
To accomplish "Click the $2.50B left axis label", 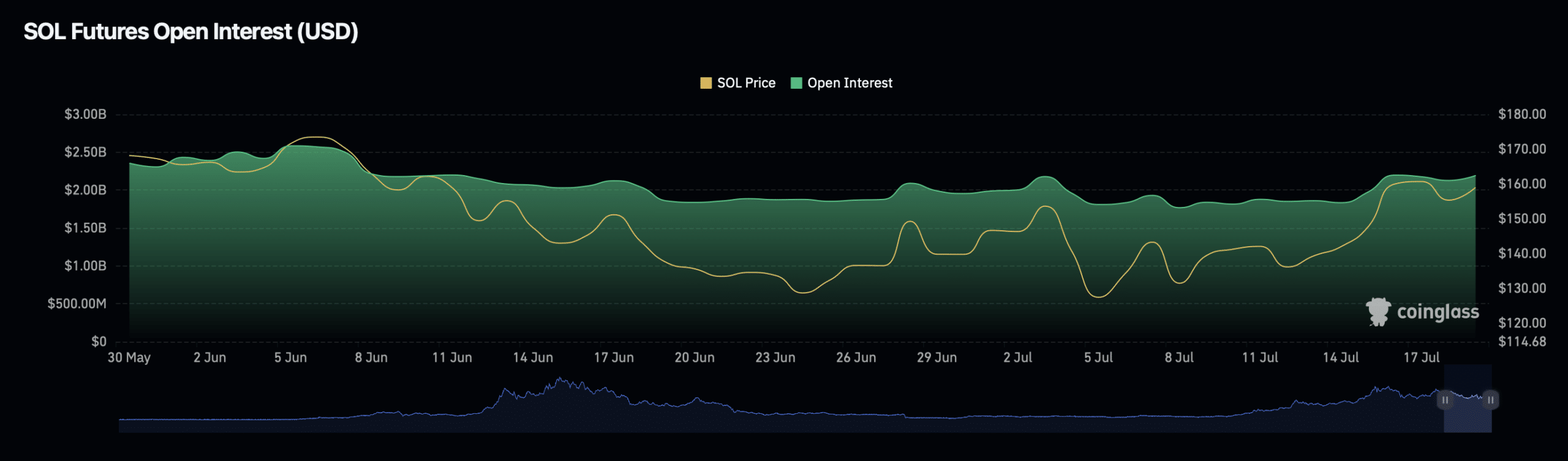I will [x=85, y=152].
